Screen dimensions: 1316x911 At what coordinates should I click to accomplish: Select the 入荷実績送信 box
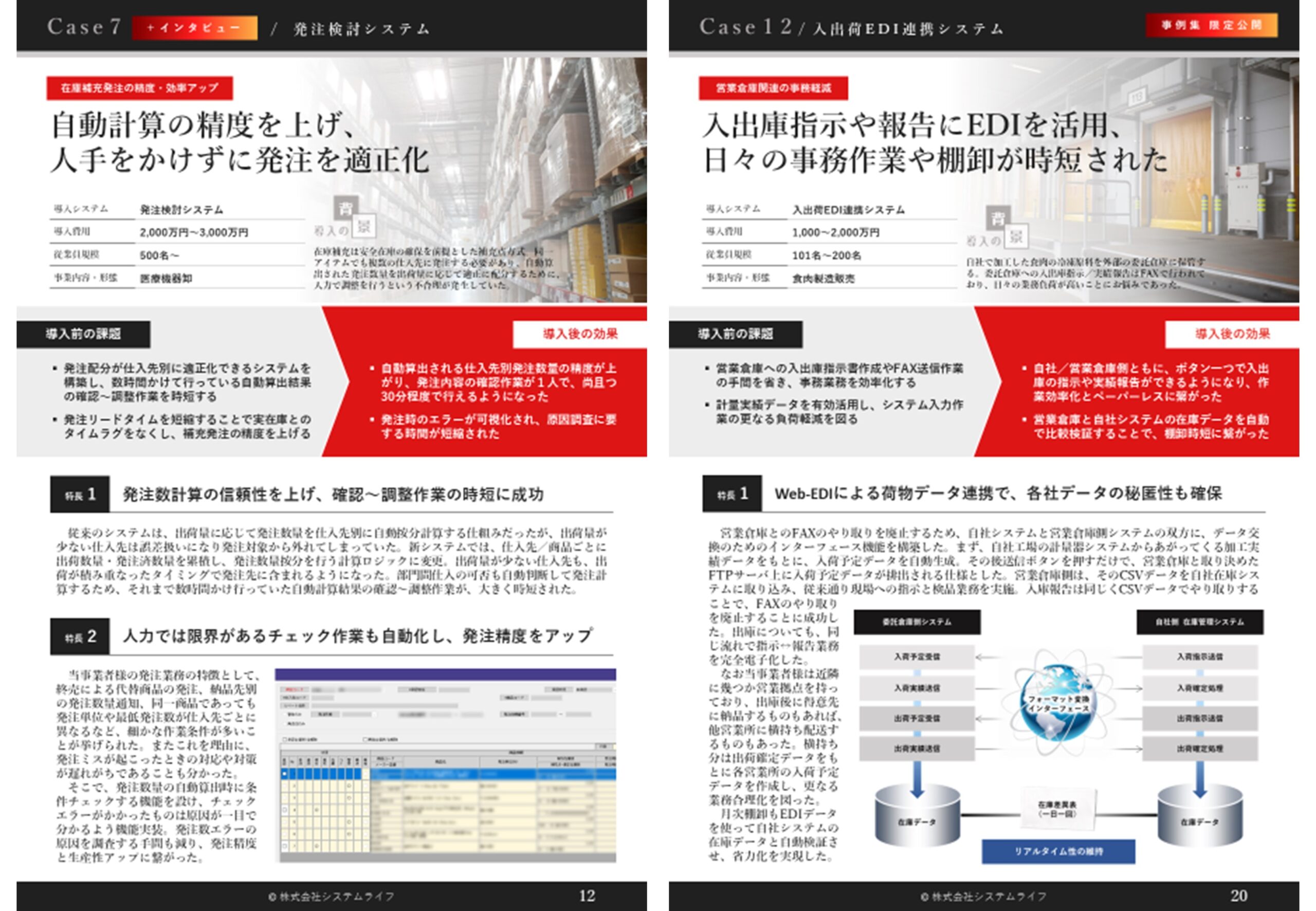pyautogui.click(x=917, y=688)
